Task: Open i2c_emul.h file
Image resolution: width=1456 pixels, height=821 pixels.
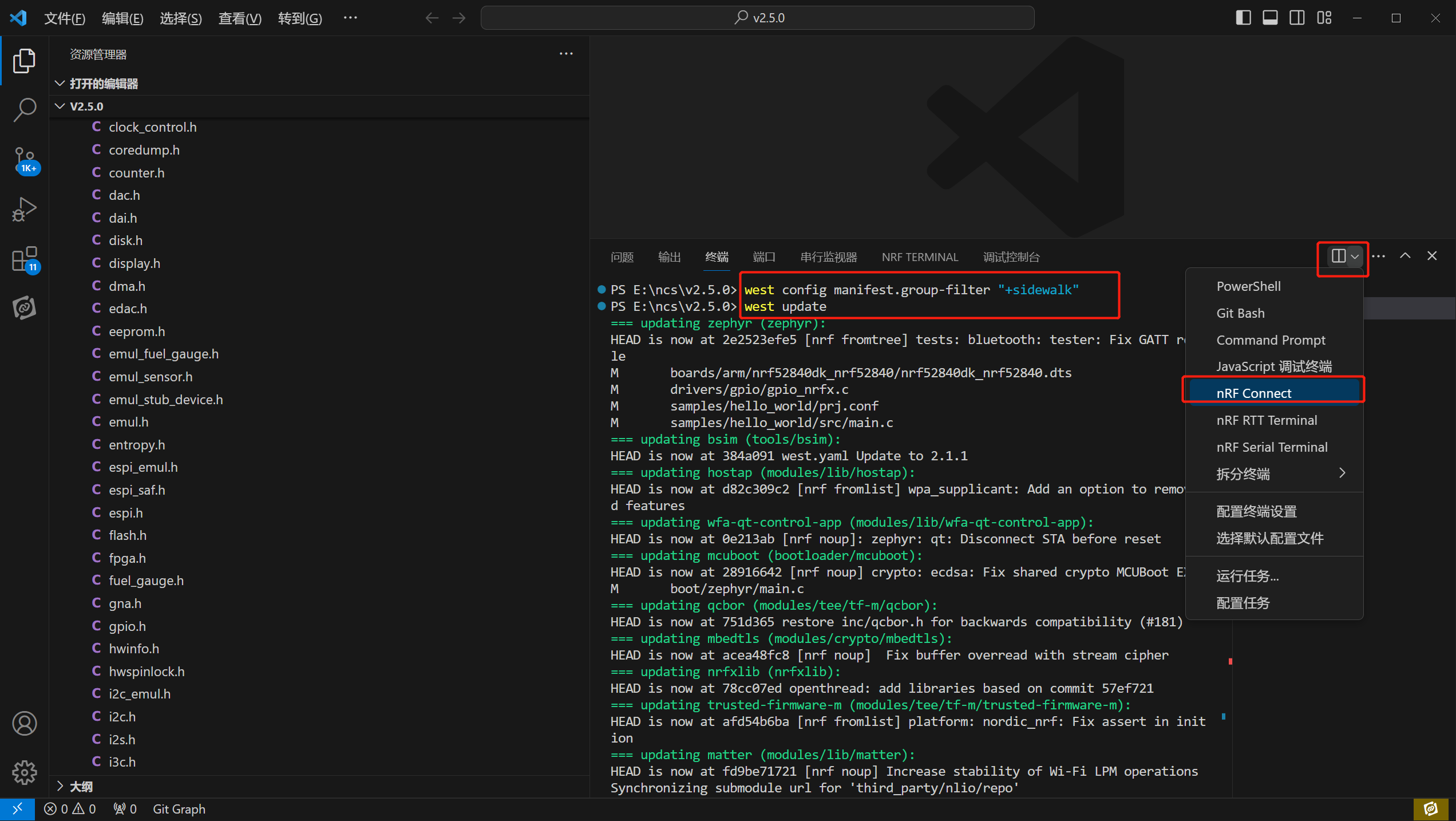Action: [319, 694]
